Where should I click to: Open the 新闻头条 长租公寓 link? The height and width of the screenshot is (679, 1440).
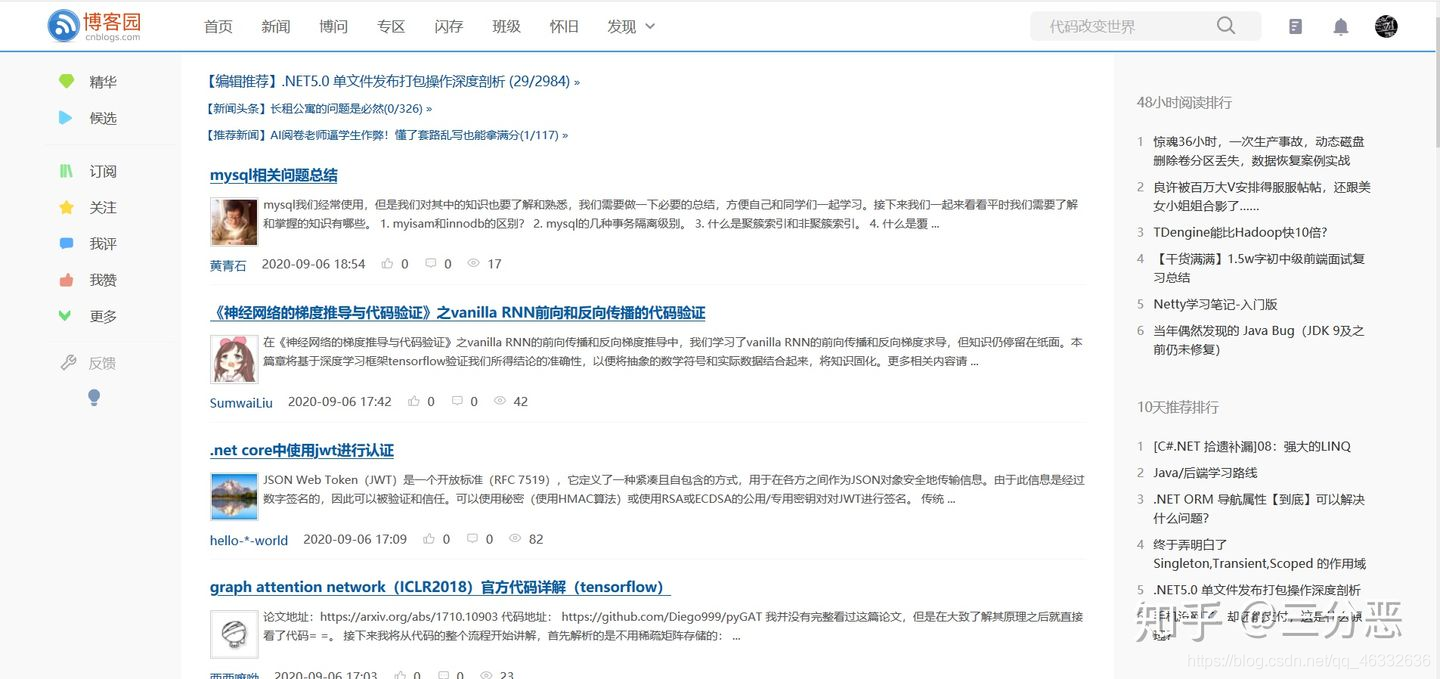[318, 109]
